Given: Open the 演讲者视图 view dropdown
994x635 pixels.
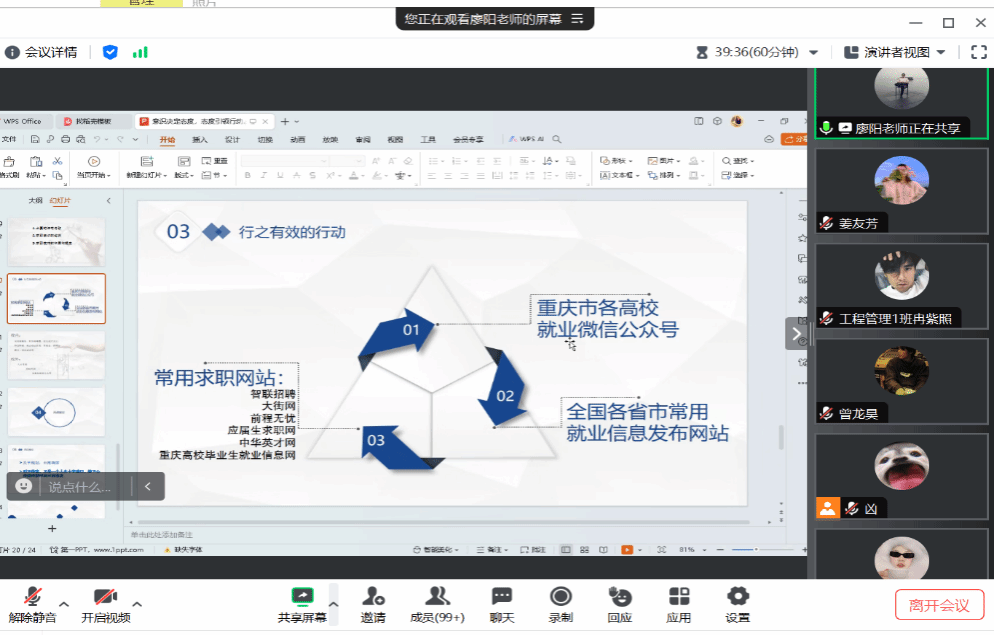Looking at the screenshot, I should tap(894, 52).
